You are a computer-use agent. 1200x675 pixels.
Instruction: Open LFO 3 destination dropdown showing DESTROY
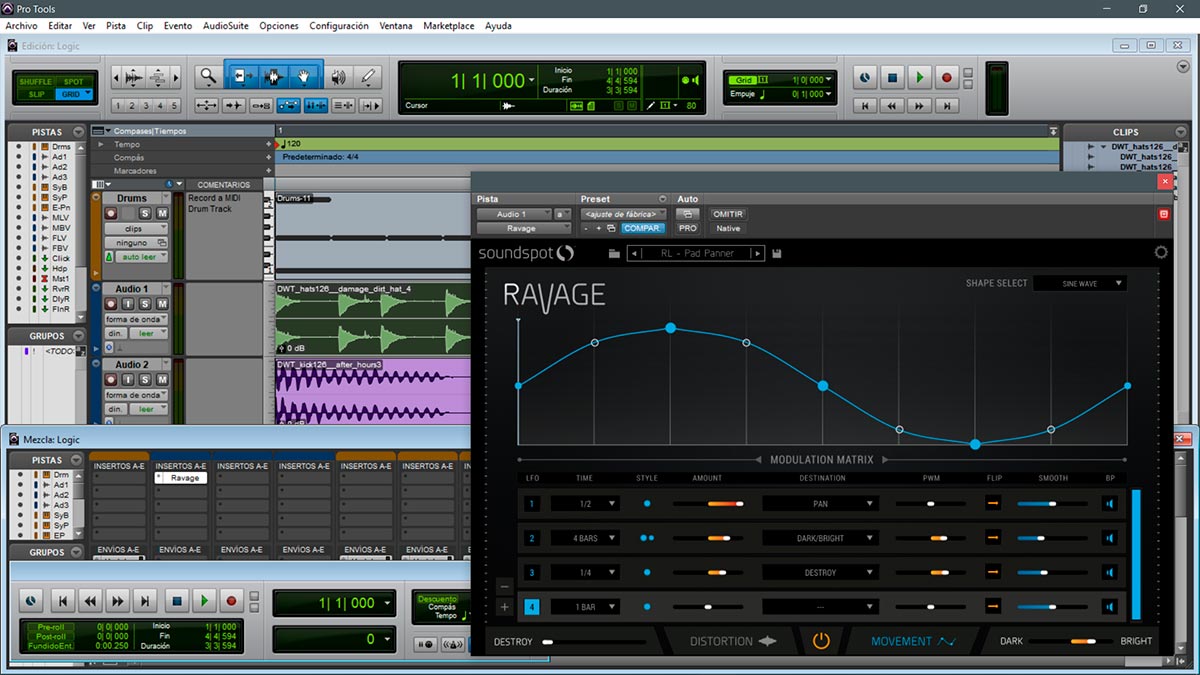(x=820, y=573)
